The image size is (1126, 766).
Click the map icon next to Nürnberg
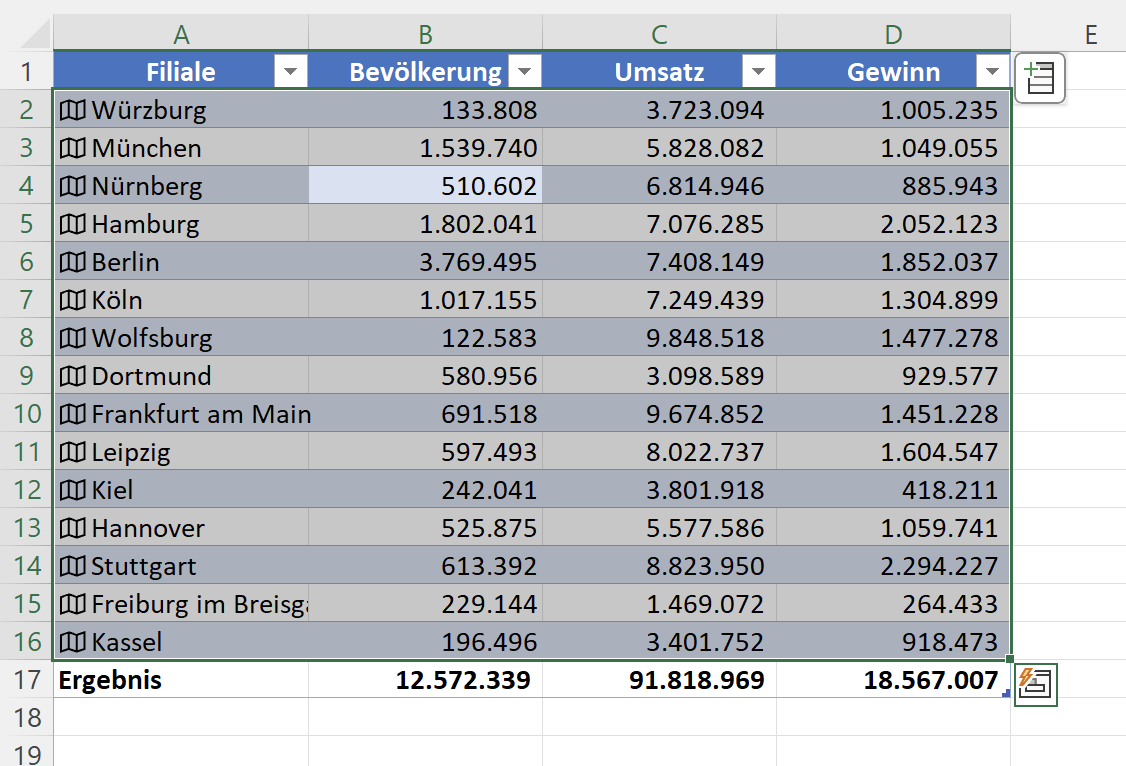coord(73,186)
